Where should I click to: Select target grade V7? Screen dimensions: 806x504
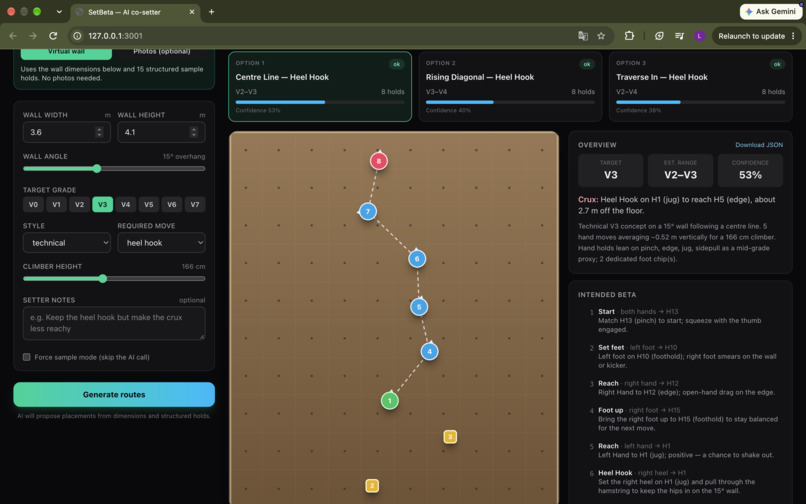(x=195, y=204)
